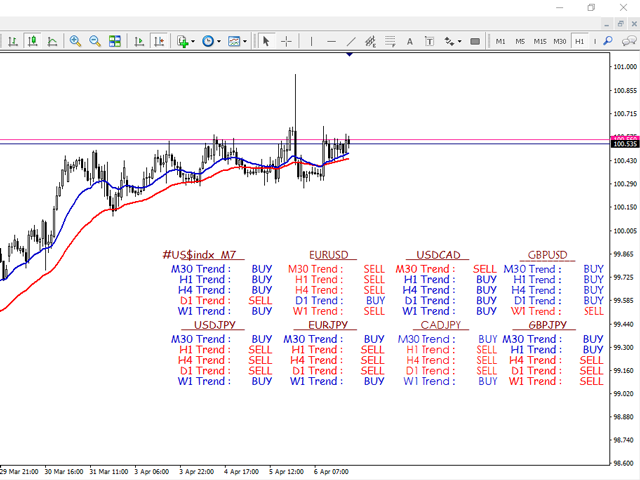Switch timeframe to M30
Screen dimensions: 640x480
[559, 41]
